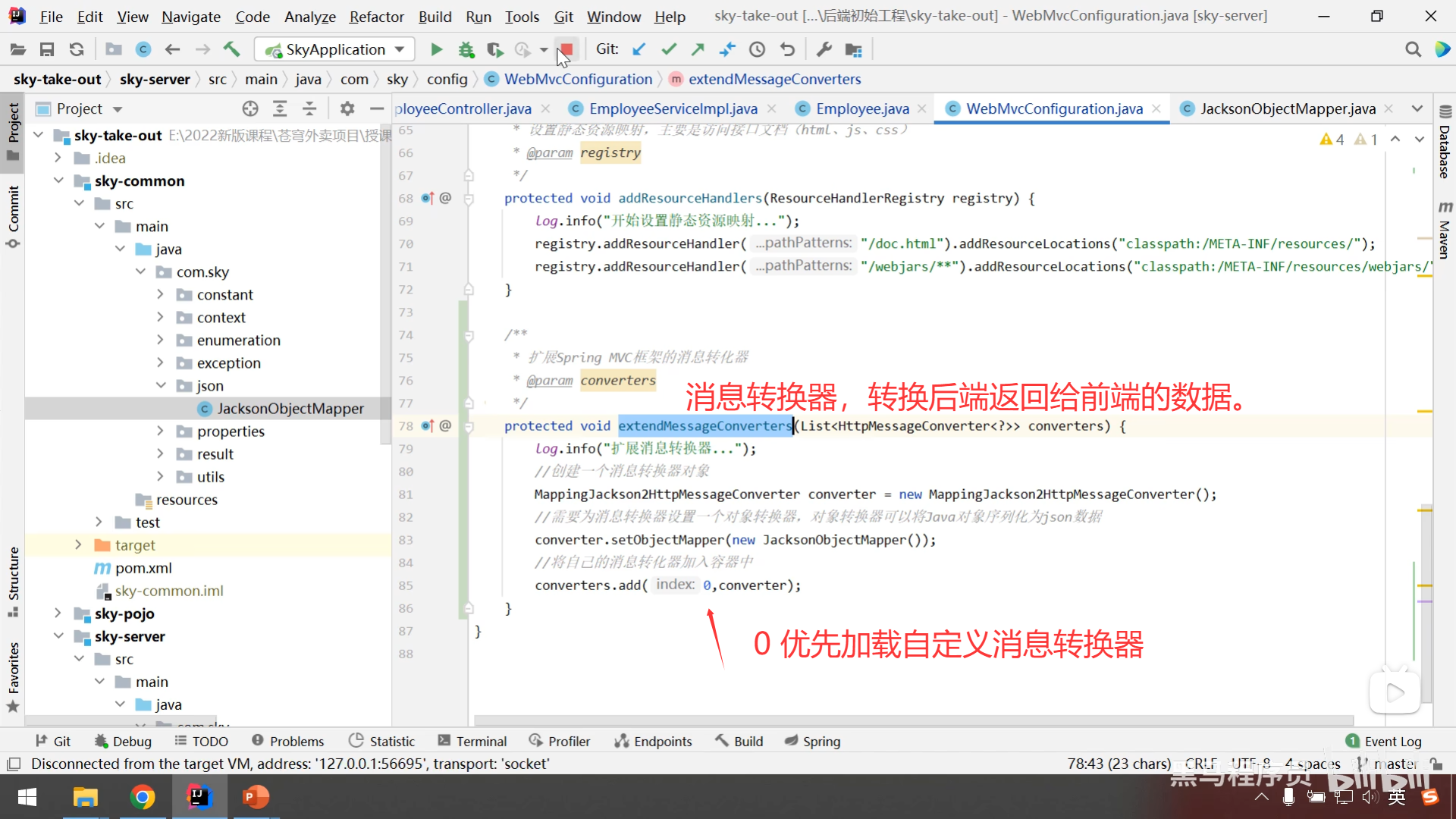Open the Event Log
Screen dimensions: 1456x819
click(1384, 742)
